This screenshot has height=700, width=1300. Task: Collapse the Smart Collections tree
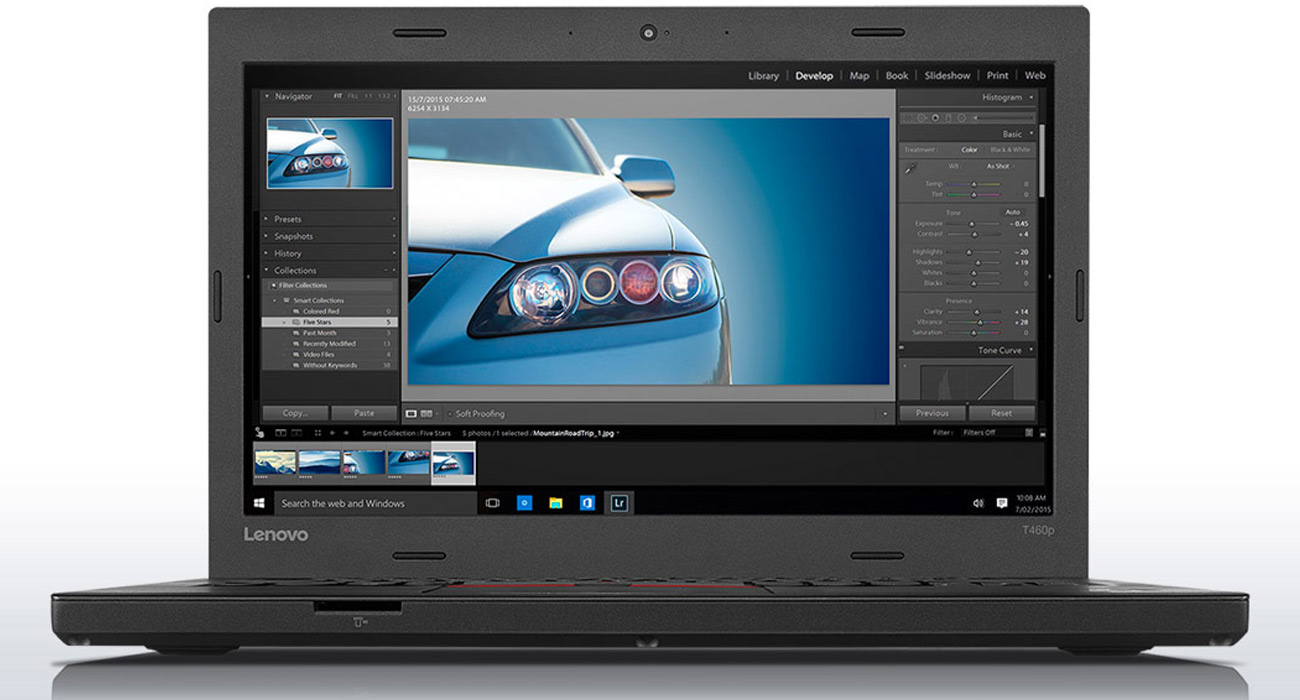click(x=275, y=300)
